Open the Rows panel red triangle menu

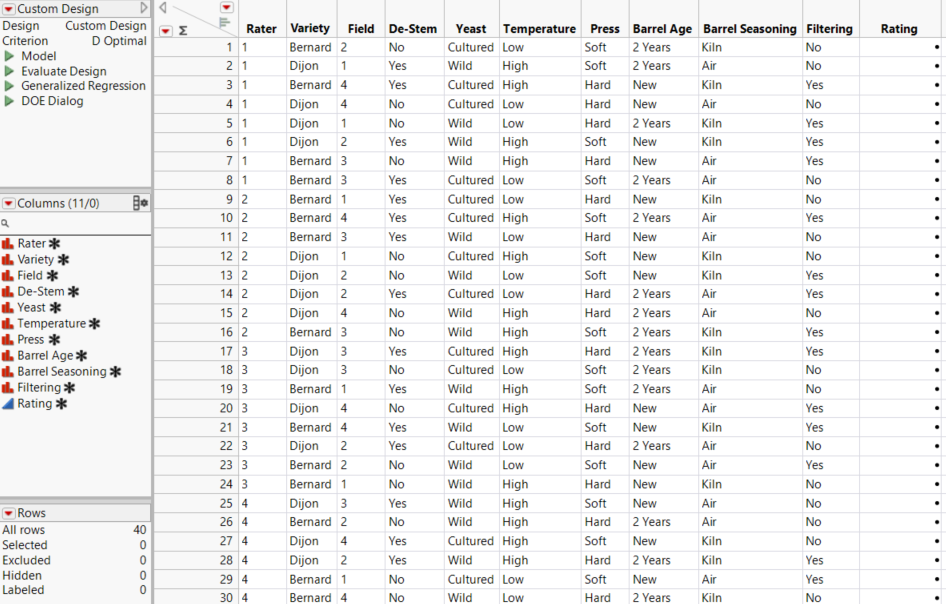(x=7, y=513)
